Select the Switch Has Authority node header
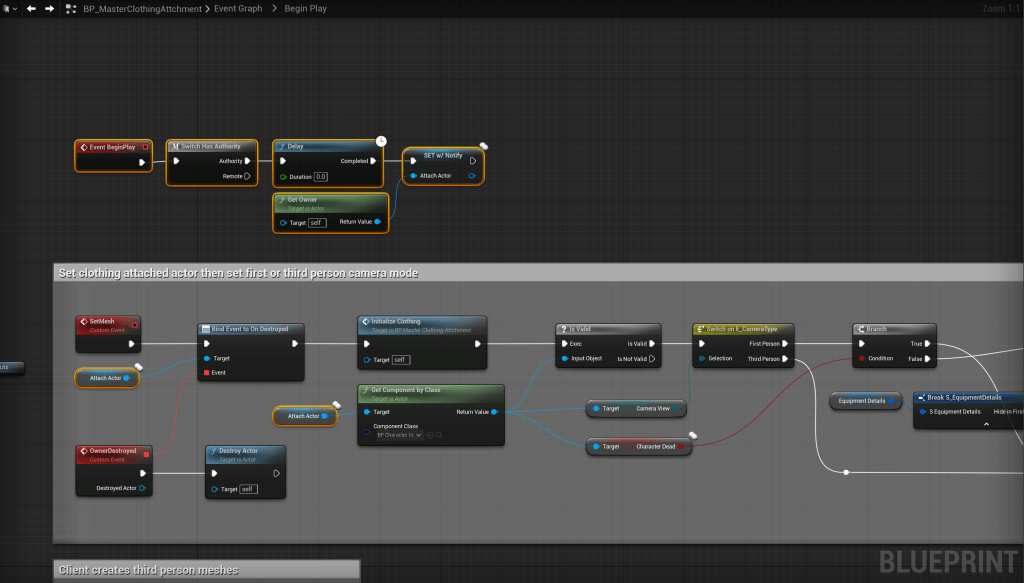The width and height of the screenshot is (1024, 583). pos(211,146)
